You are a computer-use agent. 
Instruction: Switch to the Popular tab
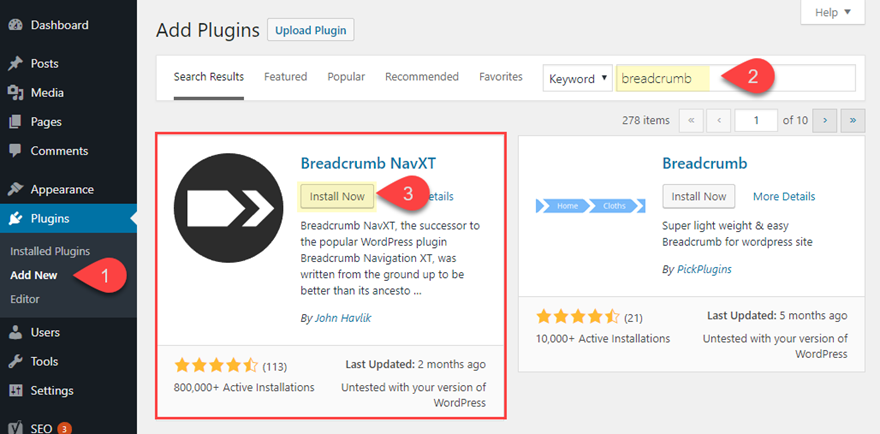(x=346, y=77)
